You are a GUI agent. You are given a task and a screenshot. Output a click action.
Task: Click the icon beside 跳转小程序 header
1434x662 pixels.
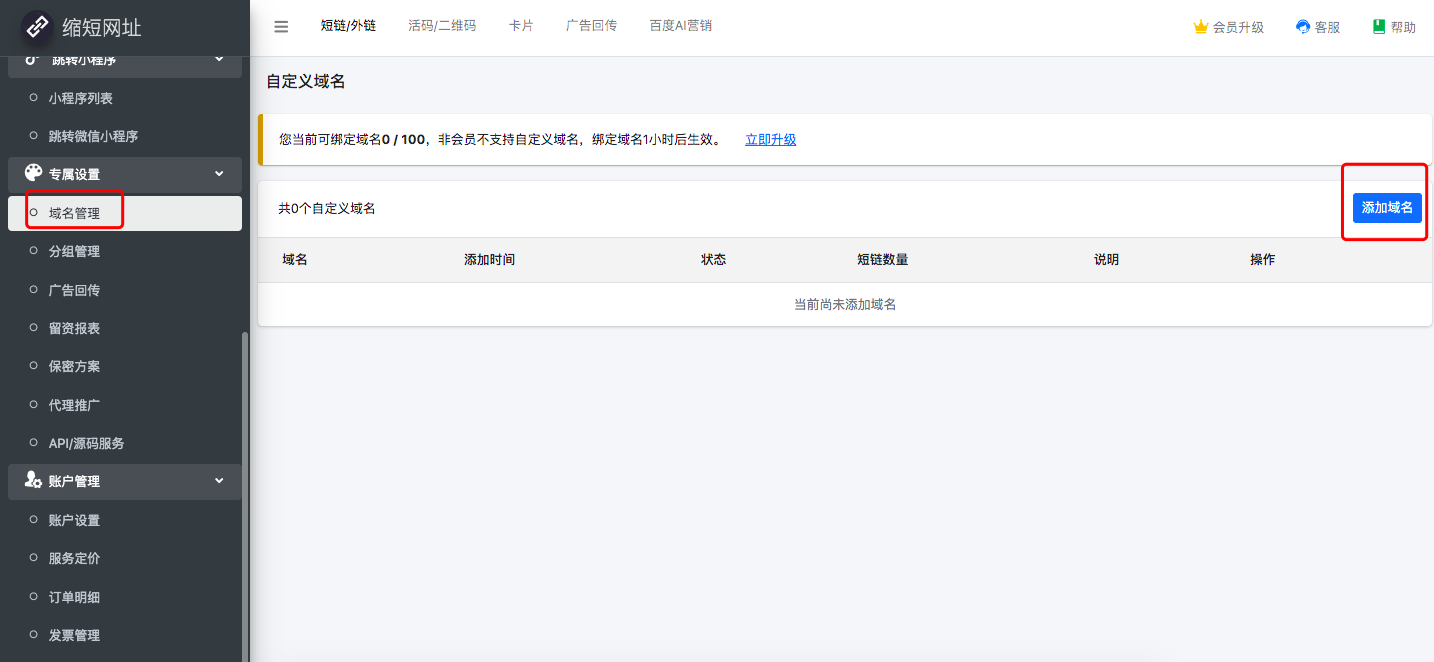(x=33, y=61)
